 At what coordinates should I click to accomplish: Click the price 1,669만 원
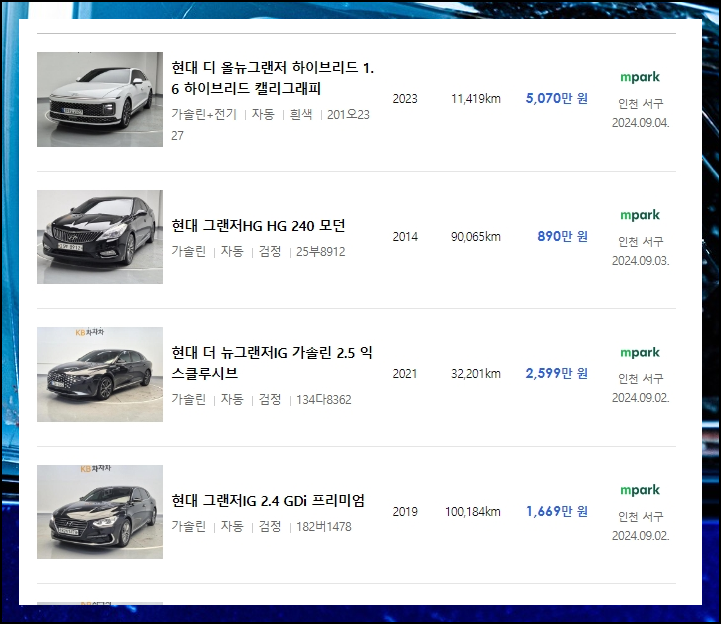click(x=557, y=511)
